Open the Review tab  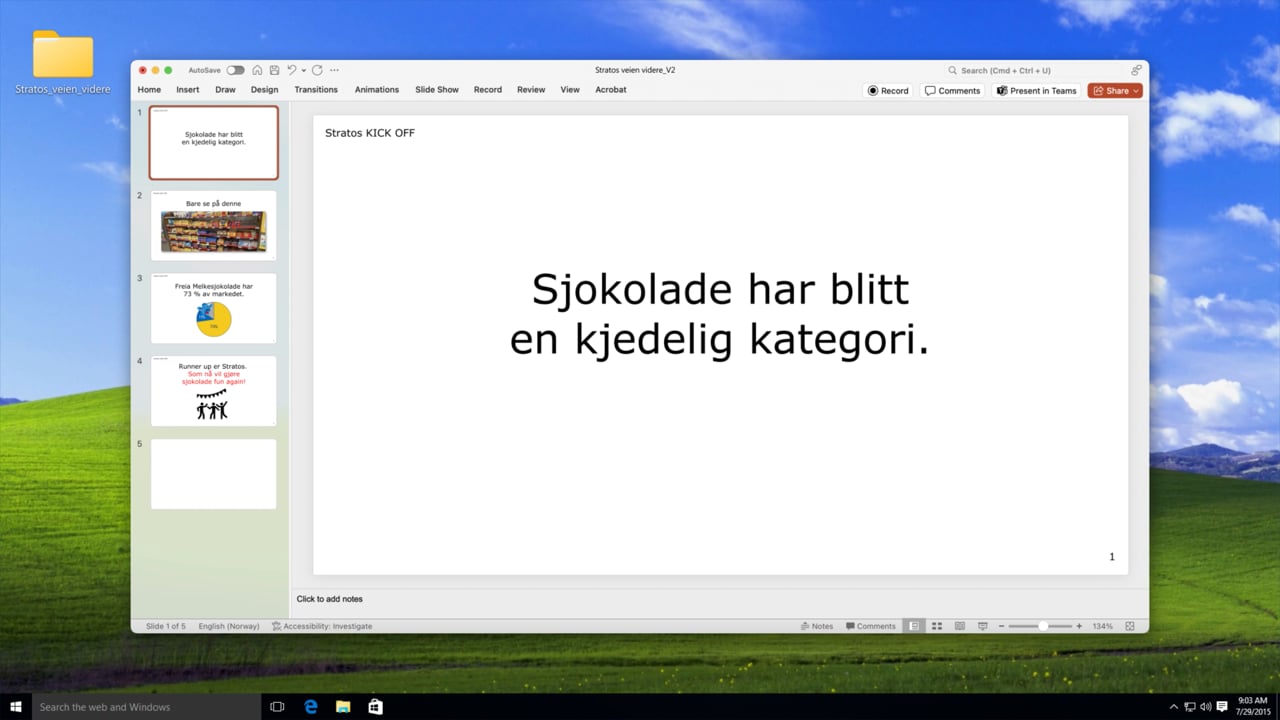(x=531, y=90)
